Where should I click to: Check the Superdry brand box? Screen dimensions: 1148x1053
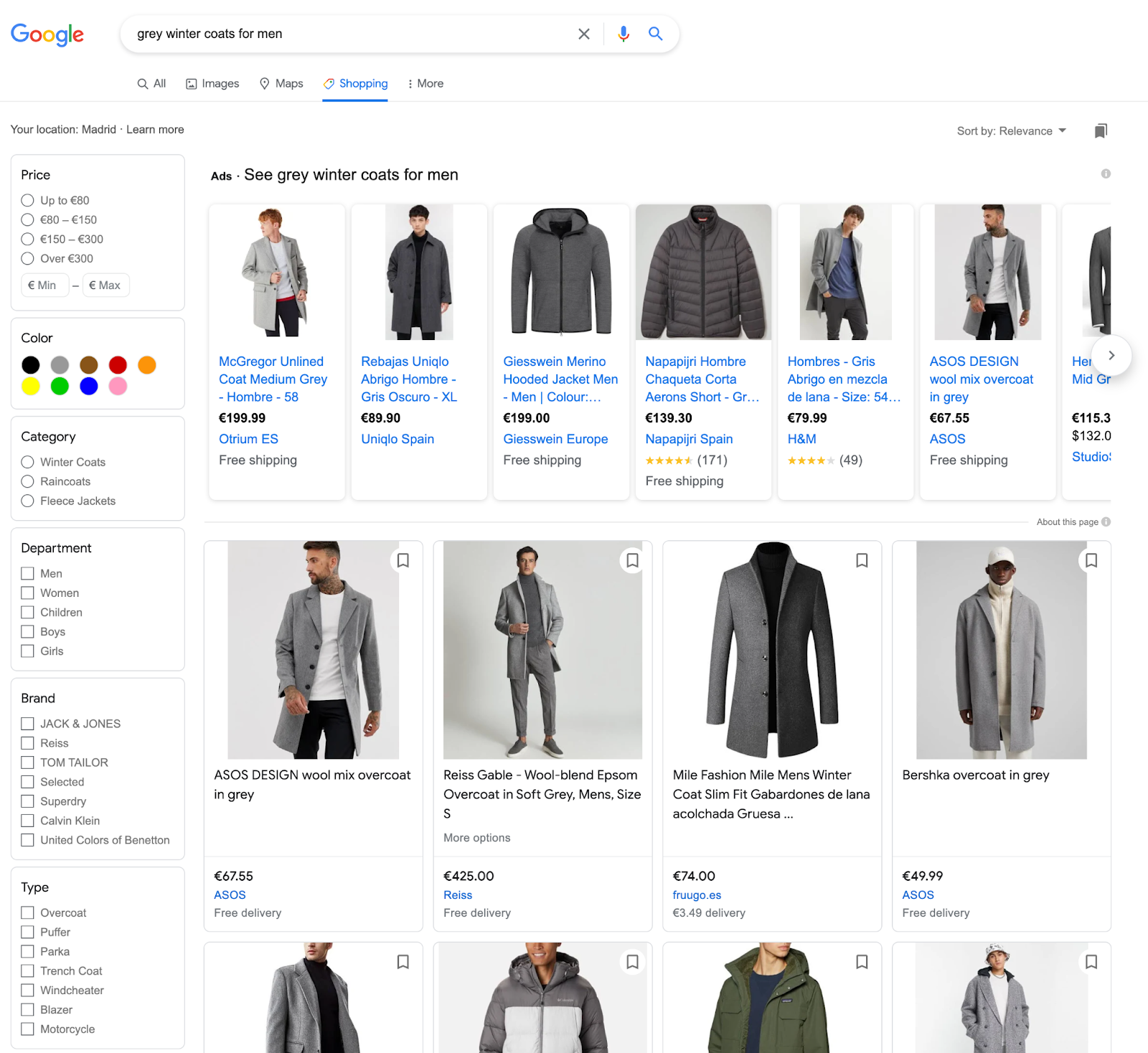[x=28, y=801]
